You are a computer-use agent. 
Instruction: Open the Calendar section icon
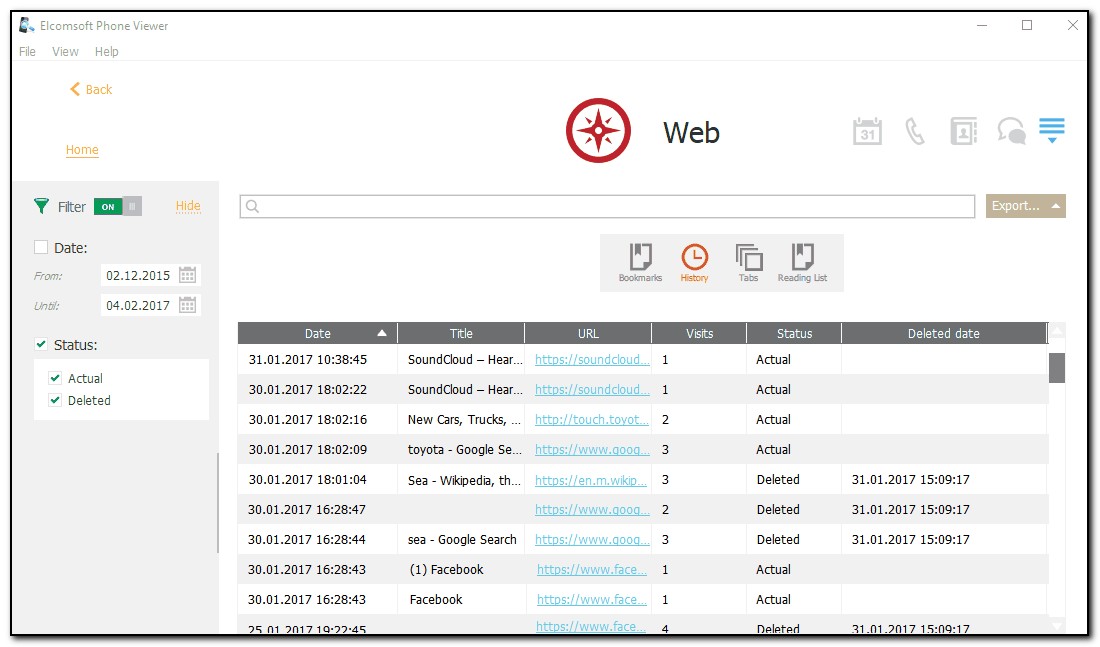tap(867, 131)
